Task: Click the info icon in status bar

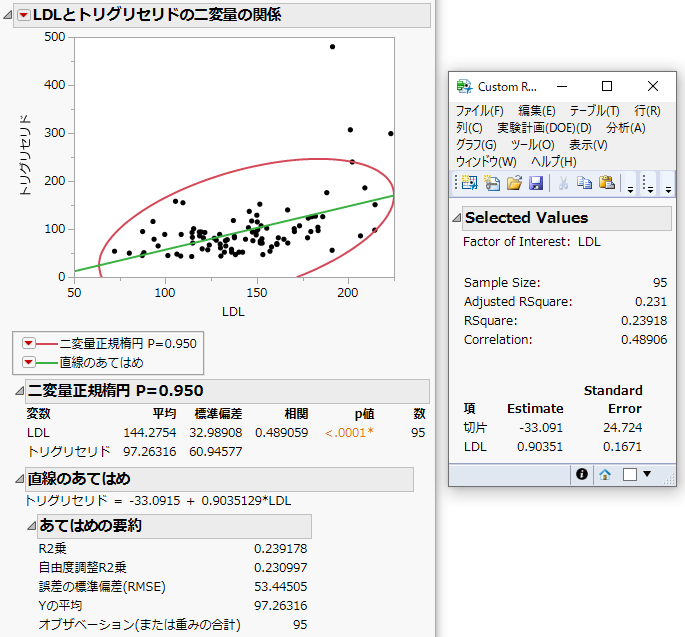Action: click(x=581, y=474)
